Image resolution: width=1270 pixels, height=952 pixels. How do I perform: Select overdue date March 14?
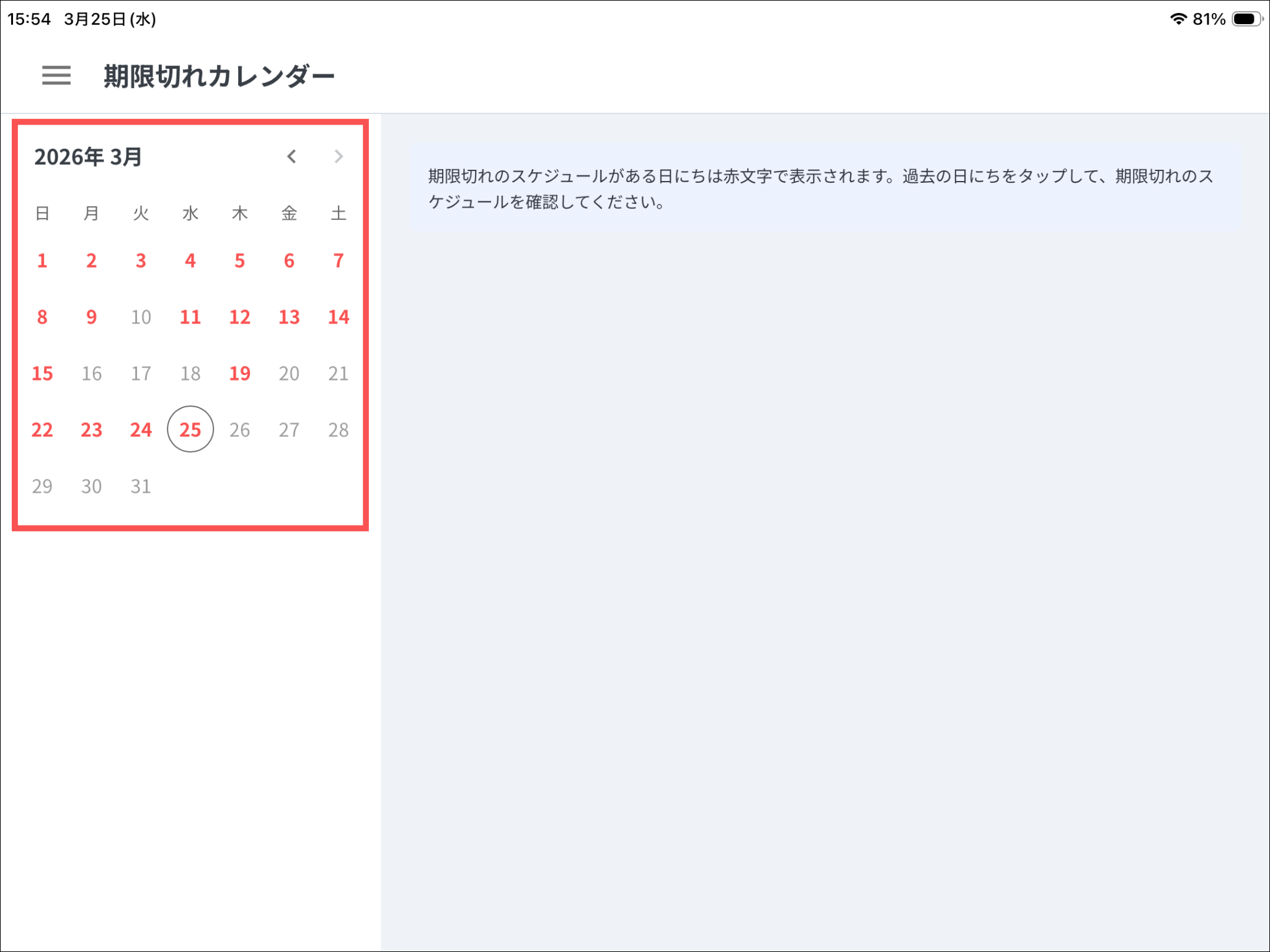tap(339, 317)
